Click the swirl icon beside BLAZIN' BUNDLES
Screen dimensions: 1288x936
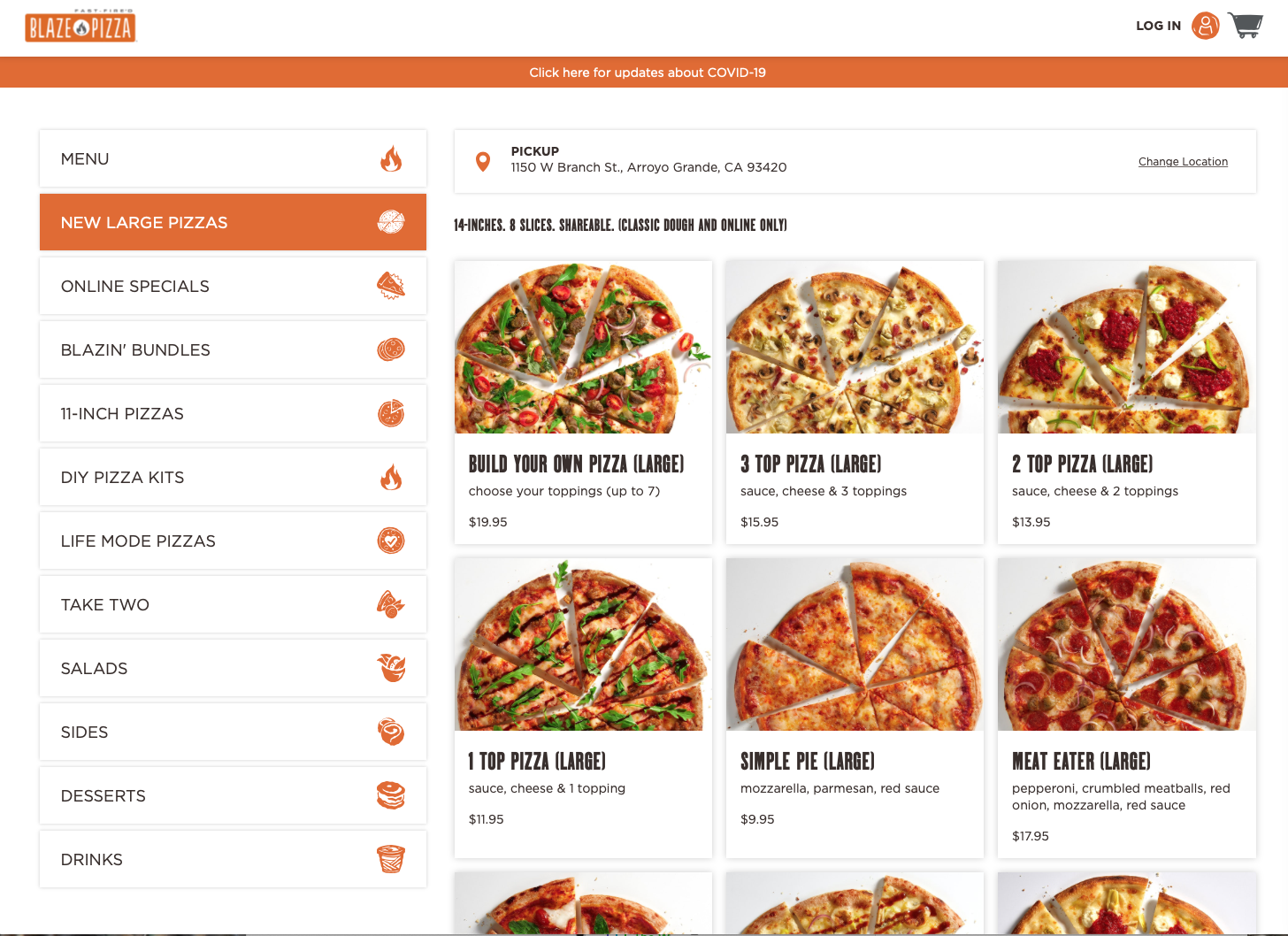tap(391, 349)
